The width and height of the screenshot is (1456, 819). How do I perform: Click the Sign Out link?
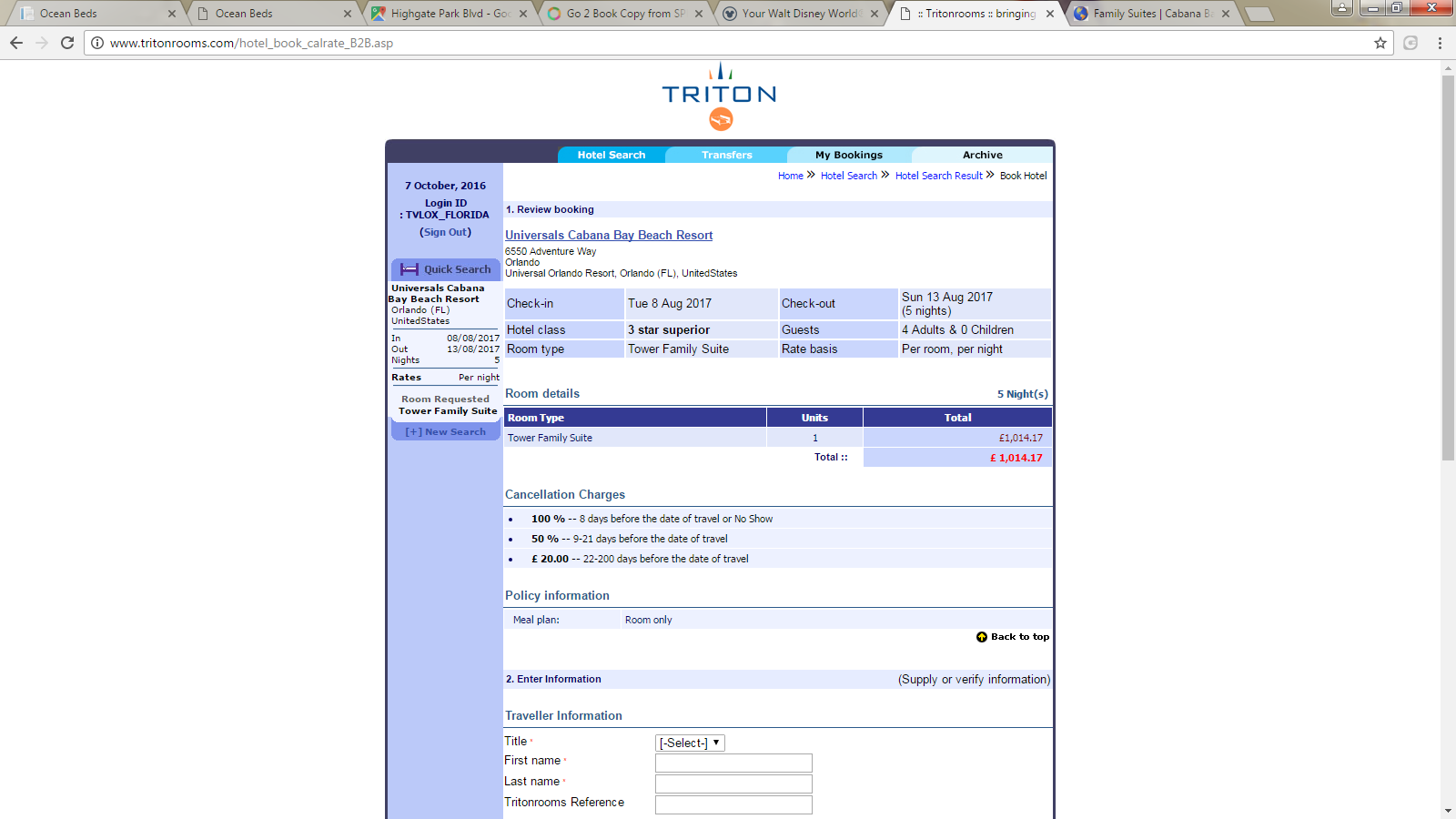pos(446,232)
